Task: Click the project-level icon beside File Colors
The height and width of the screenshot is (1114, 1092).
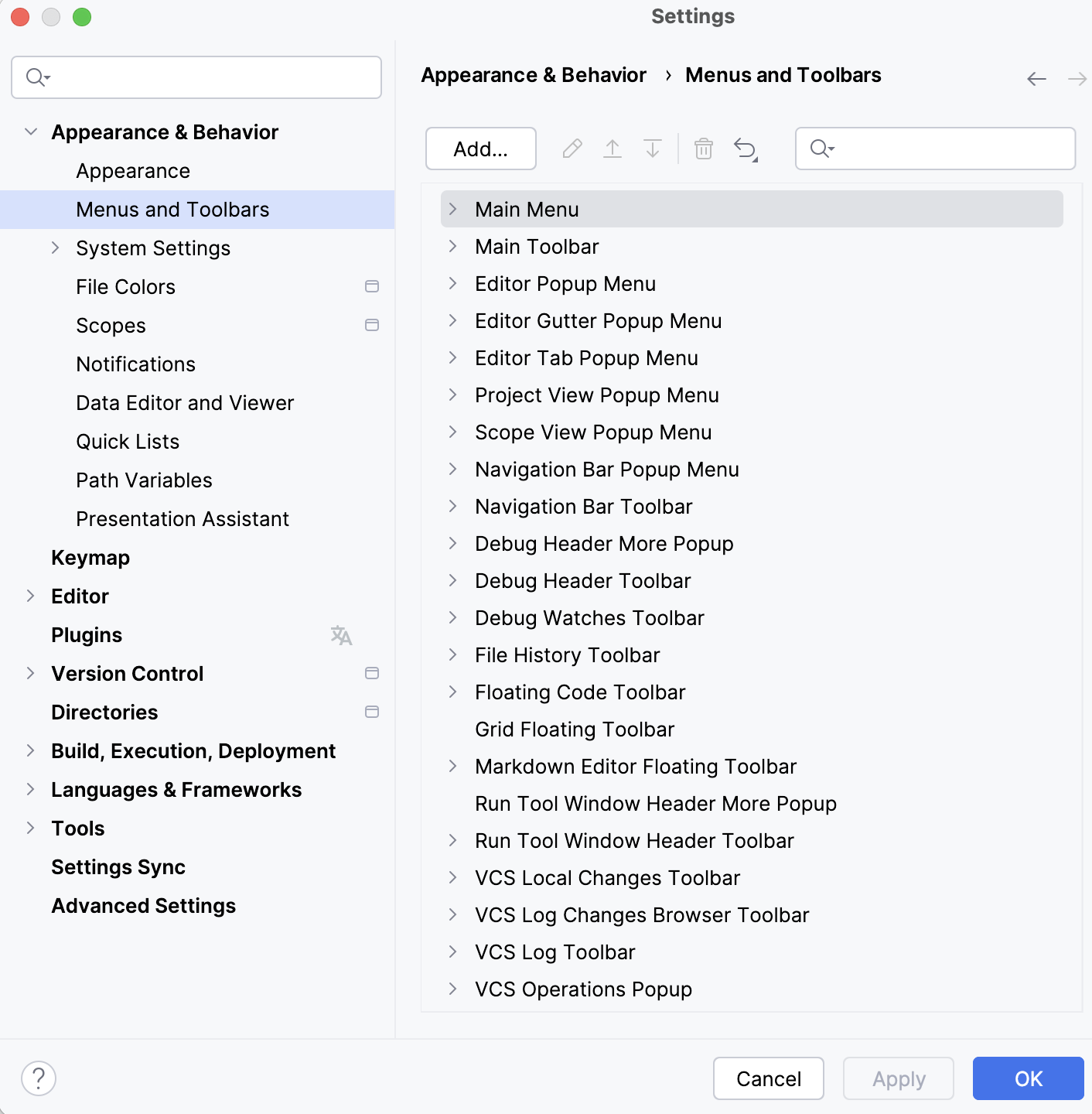Action: 372,286
